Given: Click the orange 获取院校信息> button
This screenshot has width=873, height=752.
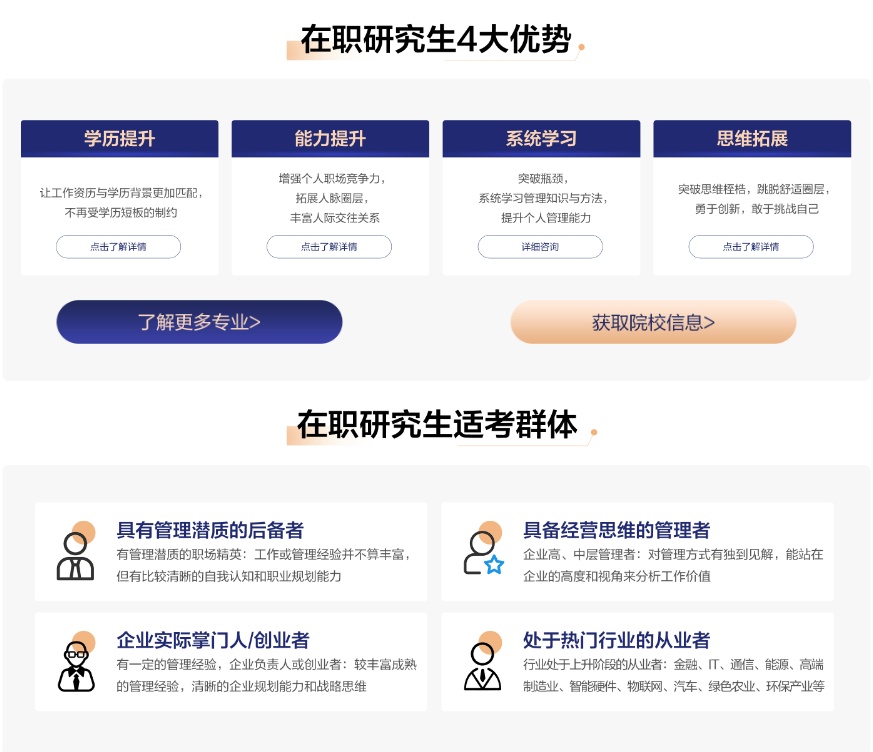Looking at the screenshot, I should pos(653,322).
